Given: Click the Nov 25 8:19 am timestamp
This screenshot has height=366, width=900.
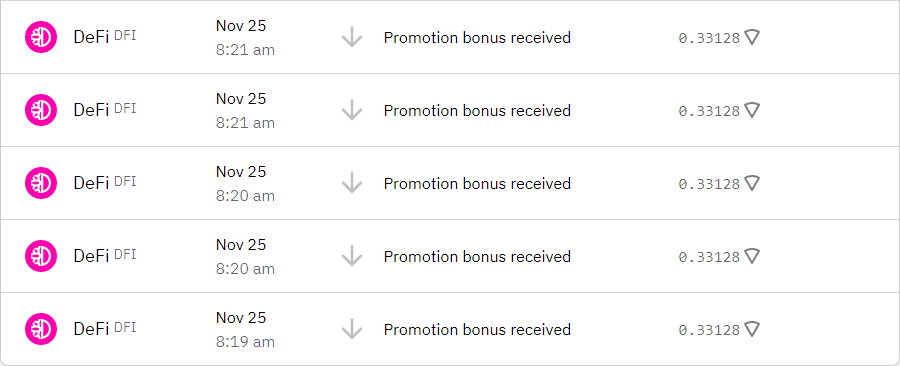Looking at the screenshot, I should [245, 330].
